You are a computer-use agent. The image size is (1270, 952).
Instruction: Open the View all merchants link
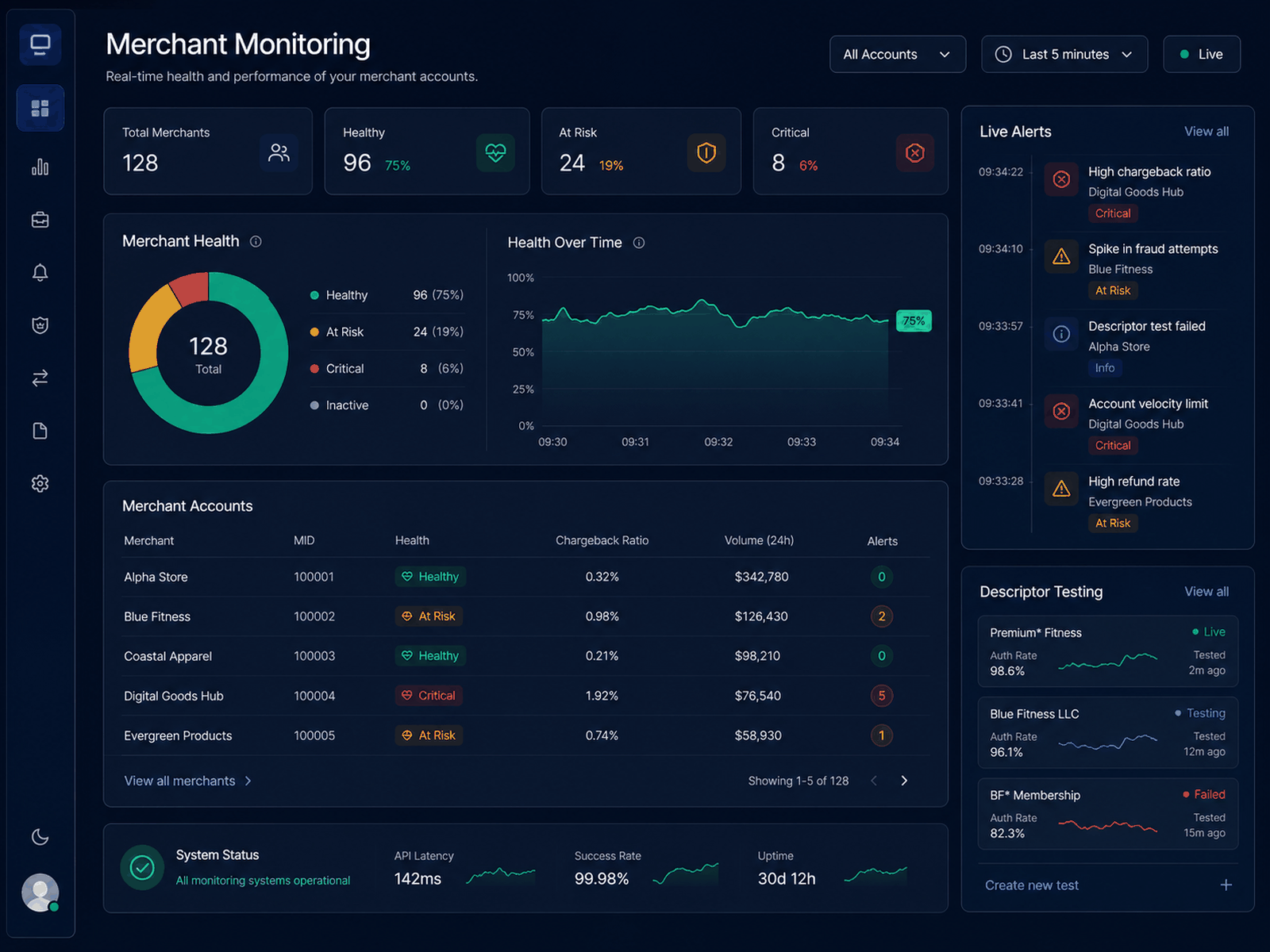tap(188, 781)
